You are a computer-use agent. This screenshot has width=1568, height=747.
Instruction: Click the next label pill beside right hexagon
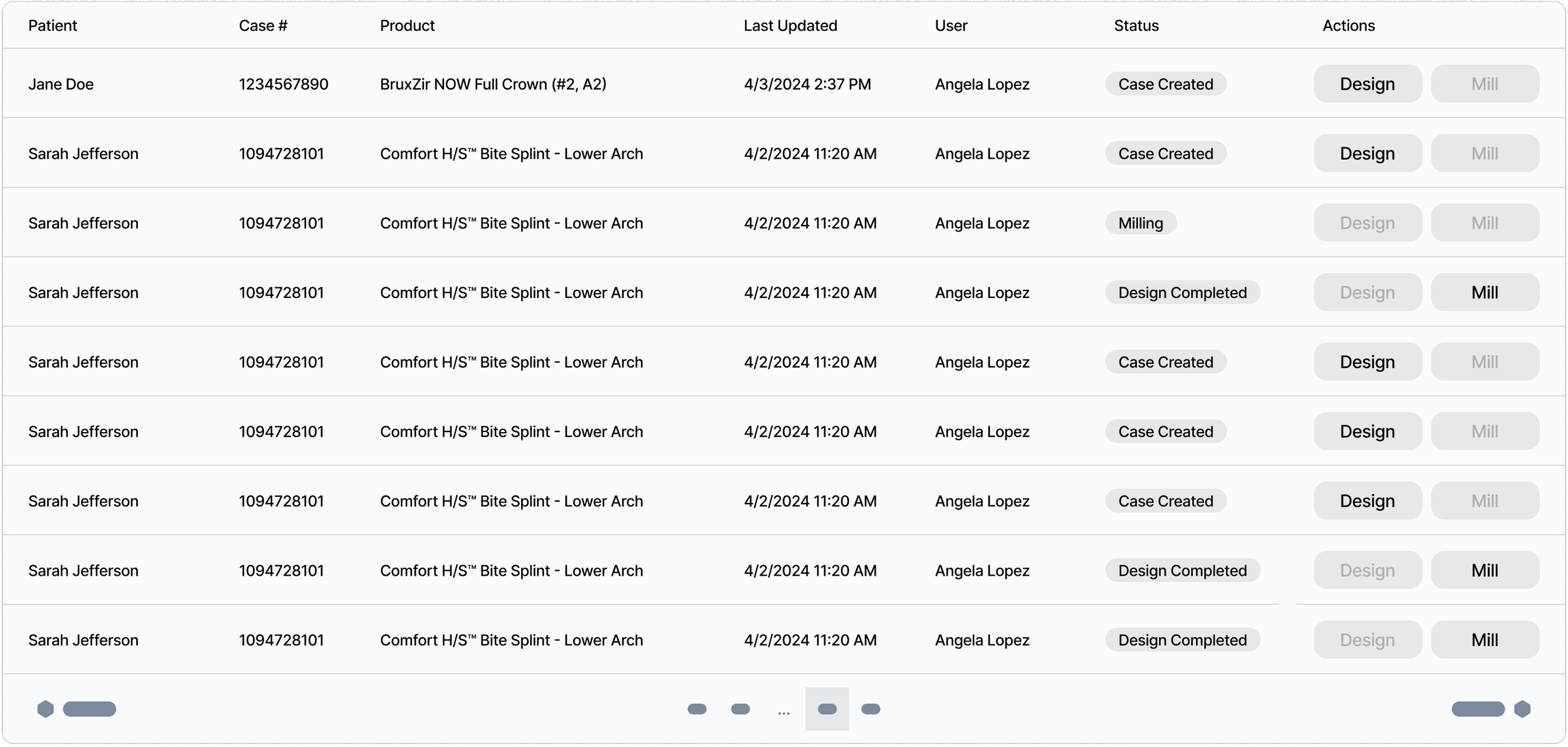click(1478, 709)
